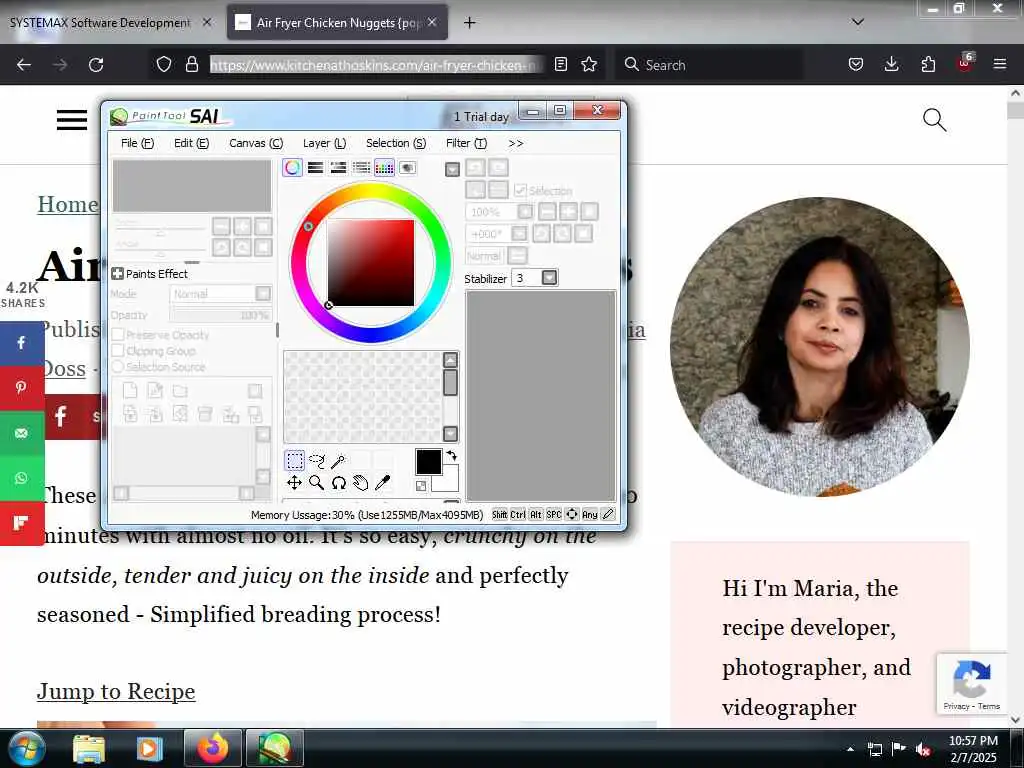Click the hue ring of the color wheel

[x=370, y=189]
